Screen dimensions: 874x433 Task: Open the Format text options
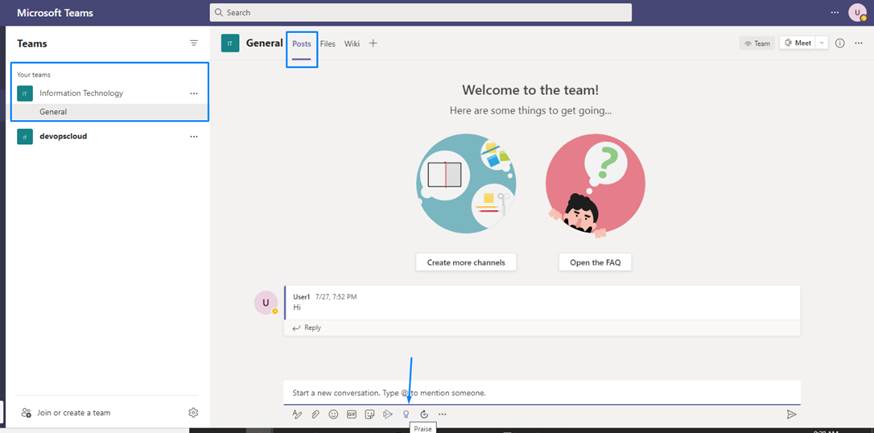(x=297, y=414)
